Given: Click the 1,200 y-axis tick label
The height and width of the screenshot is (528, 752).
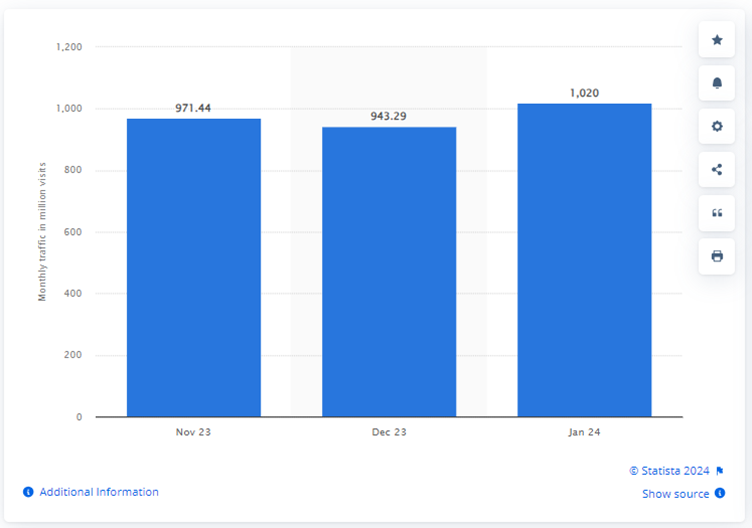Looking at the screenshot, I should pyautogui.click(x=69, y=47).
